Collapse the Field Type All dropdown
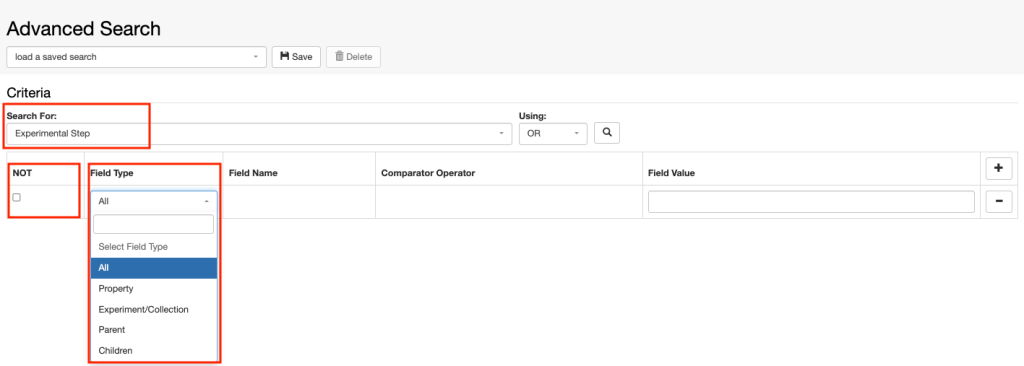Screen dimensions: 1024x366 click(x=153, y=201)
